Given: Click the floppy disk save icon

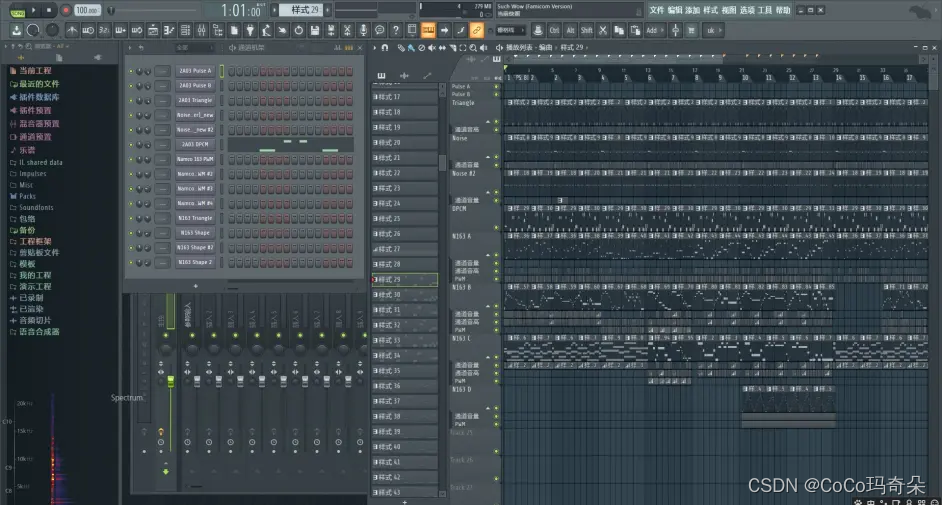Looking at the screenshot, I should point(315,30).
